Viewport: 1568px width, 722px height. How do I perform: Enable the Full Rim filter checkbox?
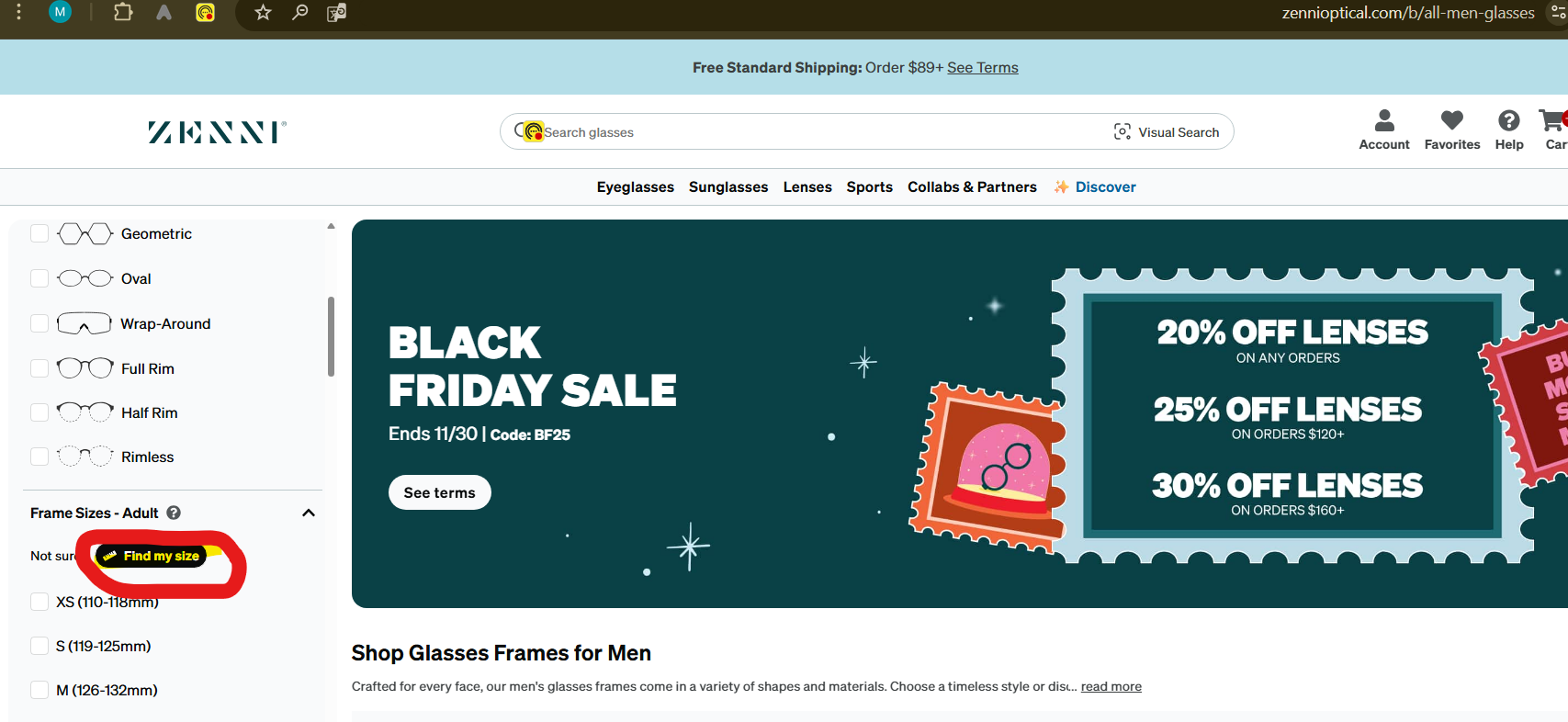(39, 368)
